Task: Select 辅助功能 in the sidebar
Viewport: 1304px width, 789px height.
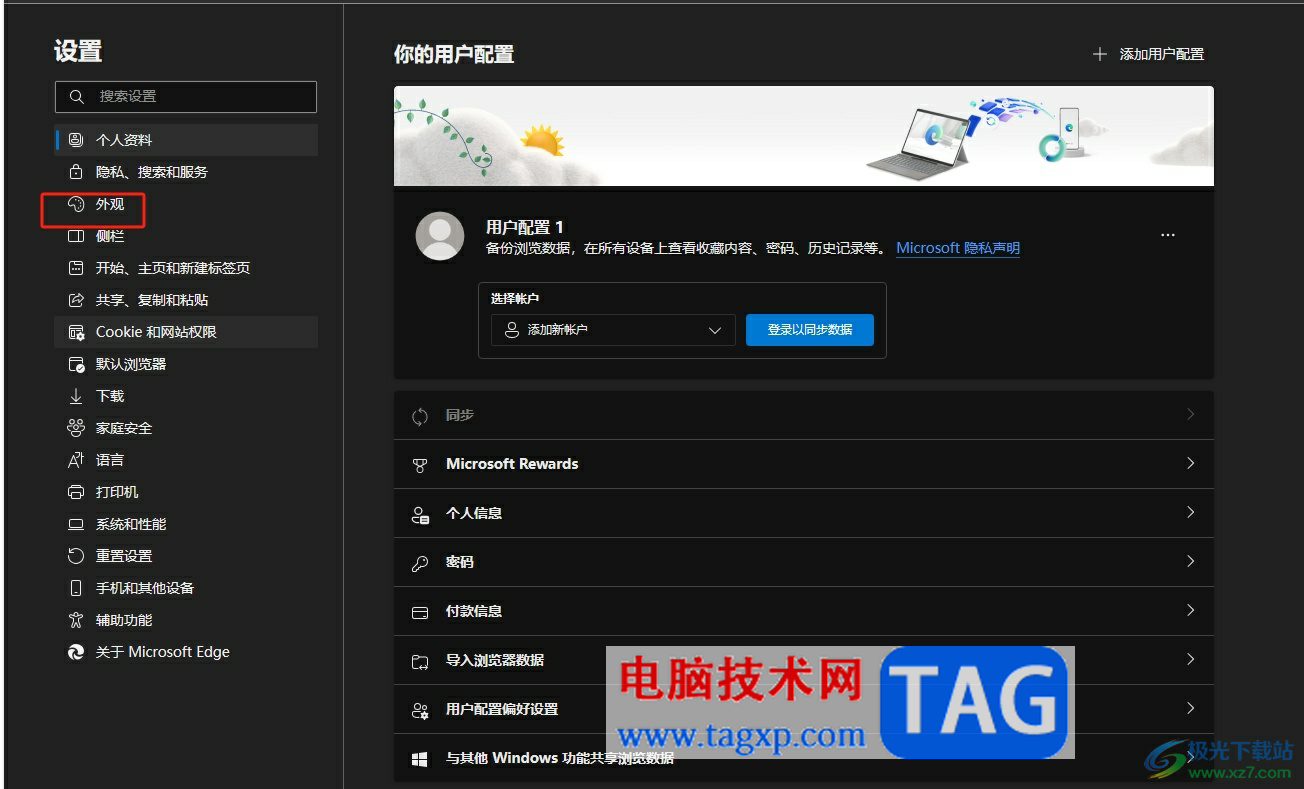Action: tap(186, 620)
